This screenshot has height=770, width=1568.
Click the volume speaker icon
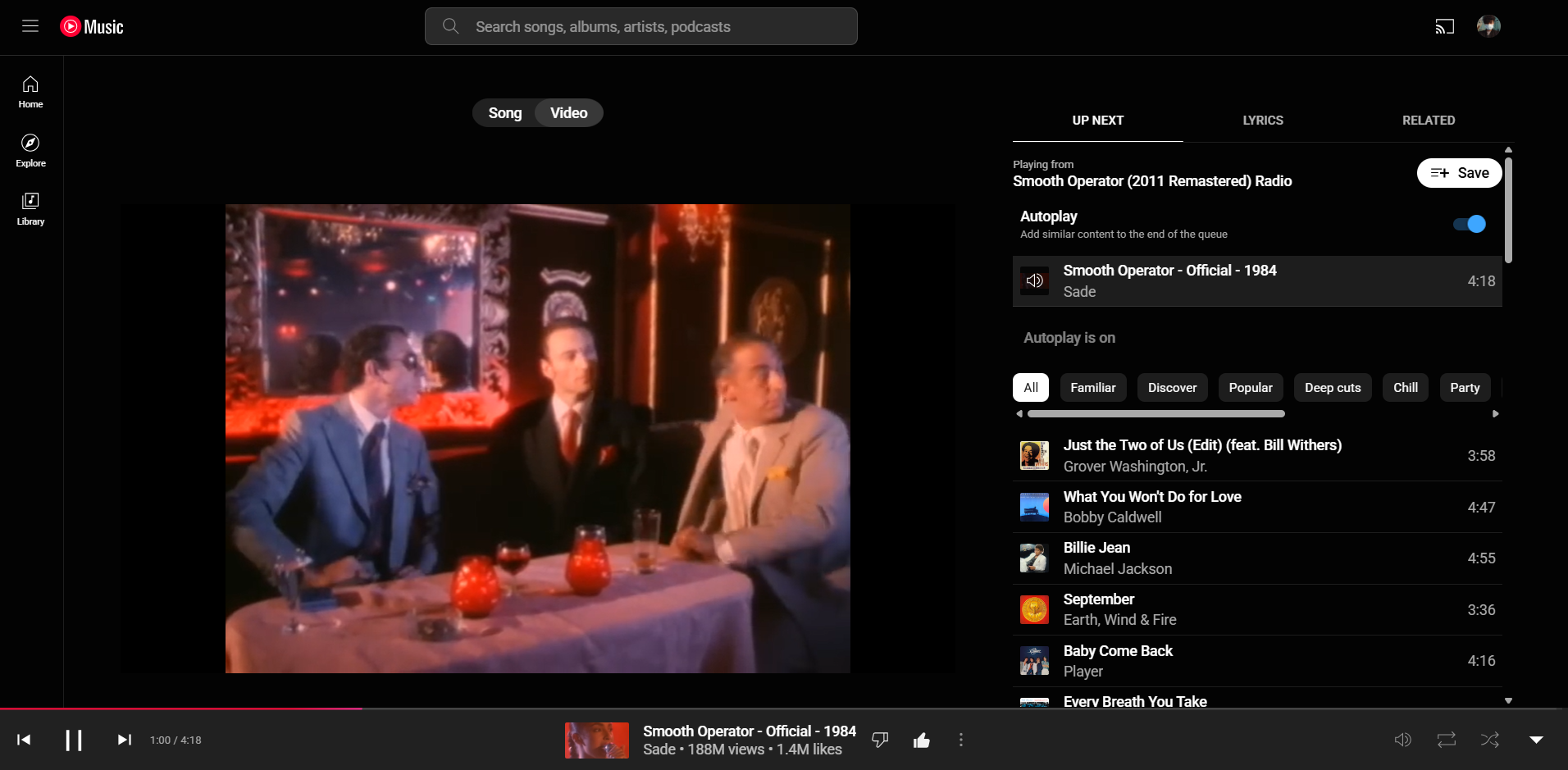(x=1403, y=740)
